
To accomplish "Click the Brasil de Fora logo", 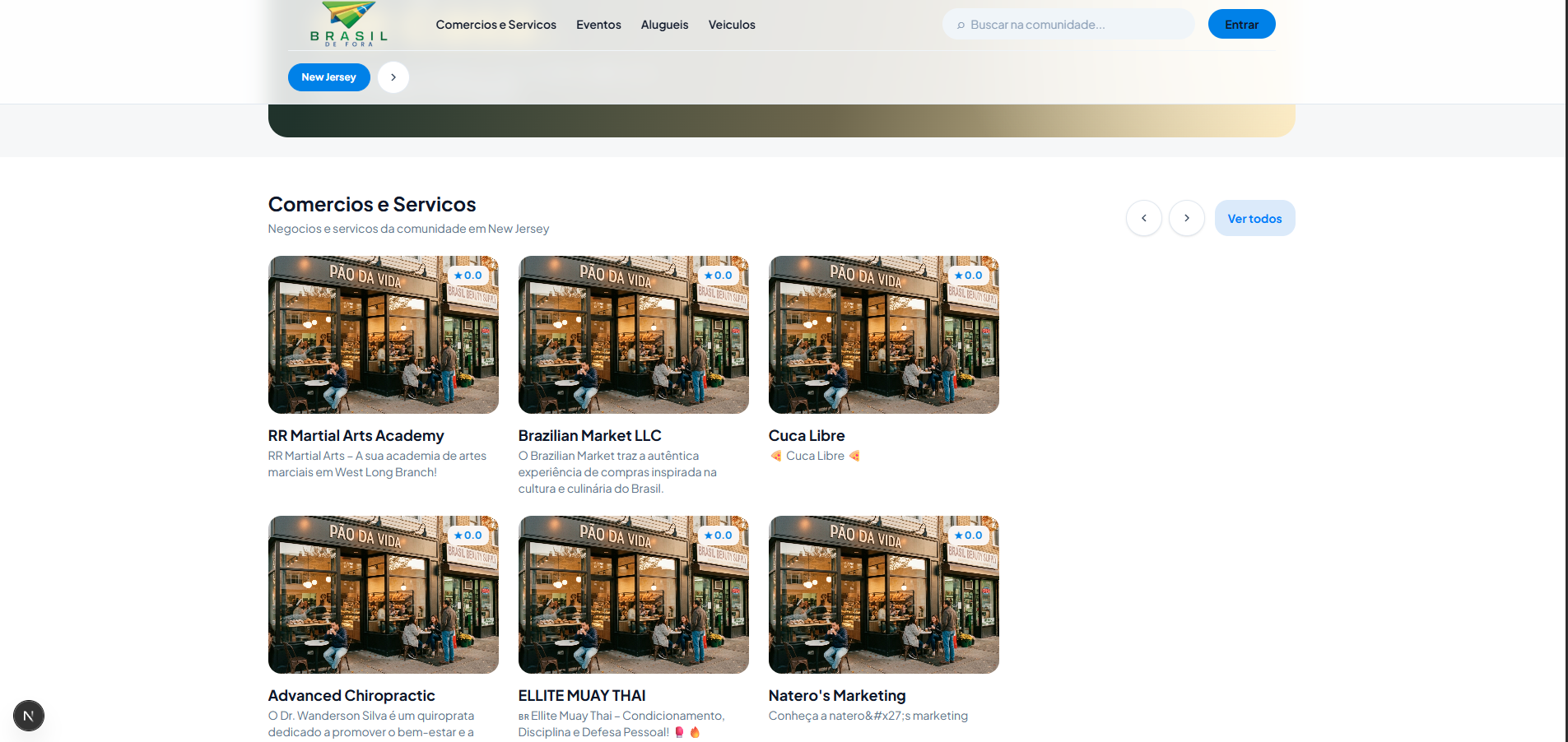I will click(x=348, y=23).
